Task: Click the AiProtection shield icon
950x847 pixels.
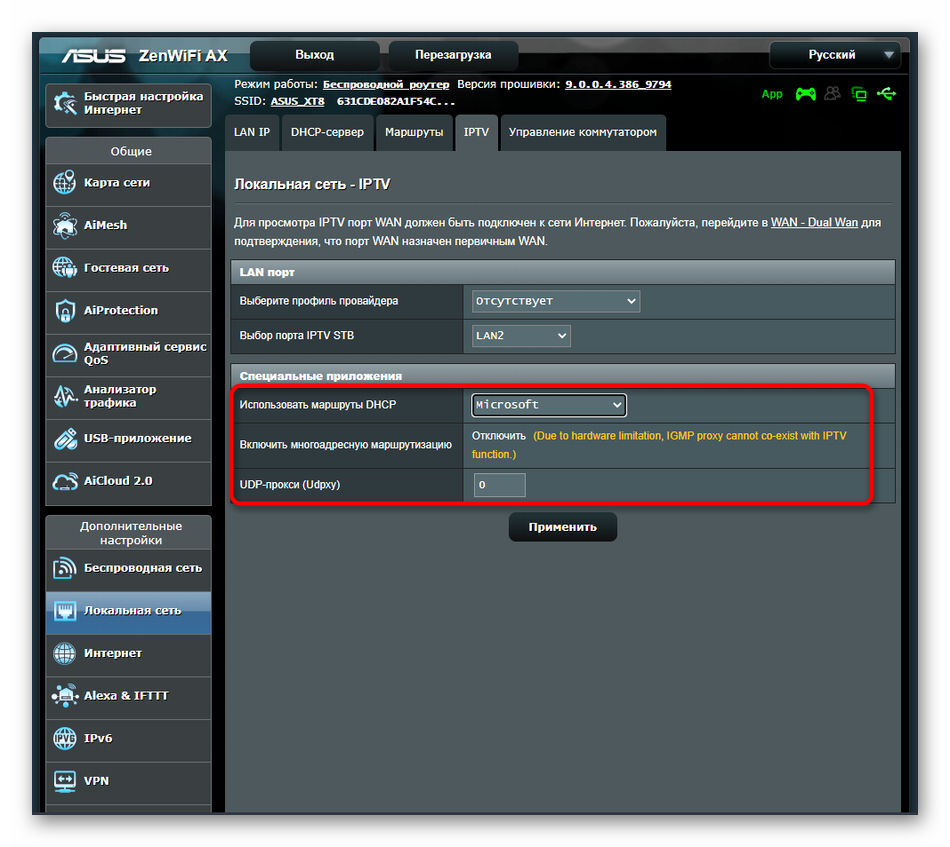Action: pos(65,311)
